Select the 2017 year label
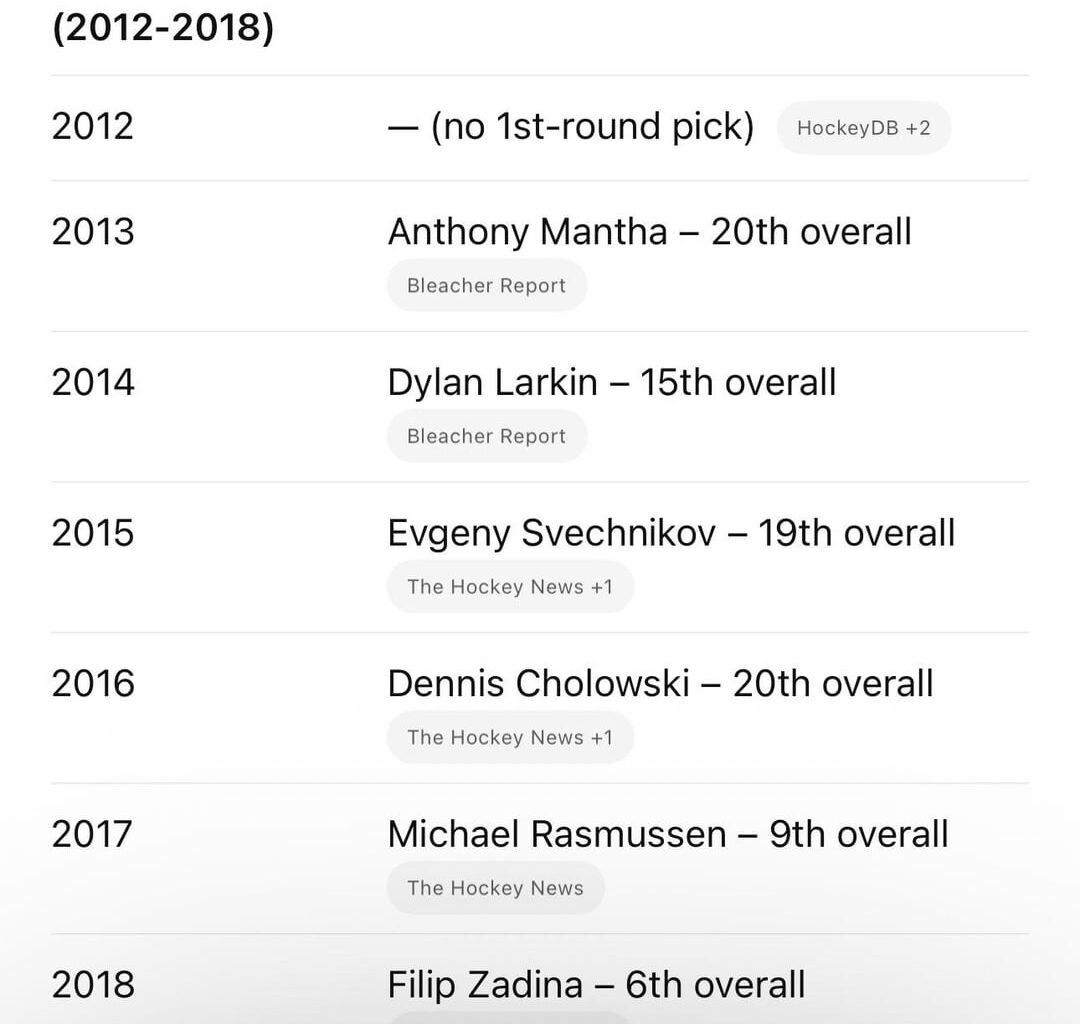The height and width of the screenshot is (1024, 1080). pos(94,834)
